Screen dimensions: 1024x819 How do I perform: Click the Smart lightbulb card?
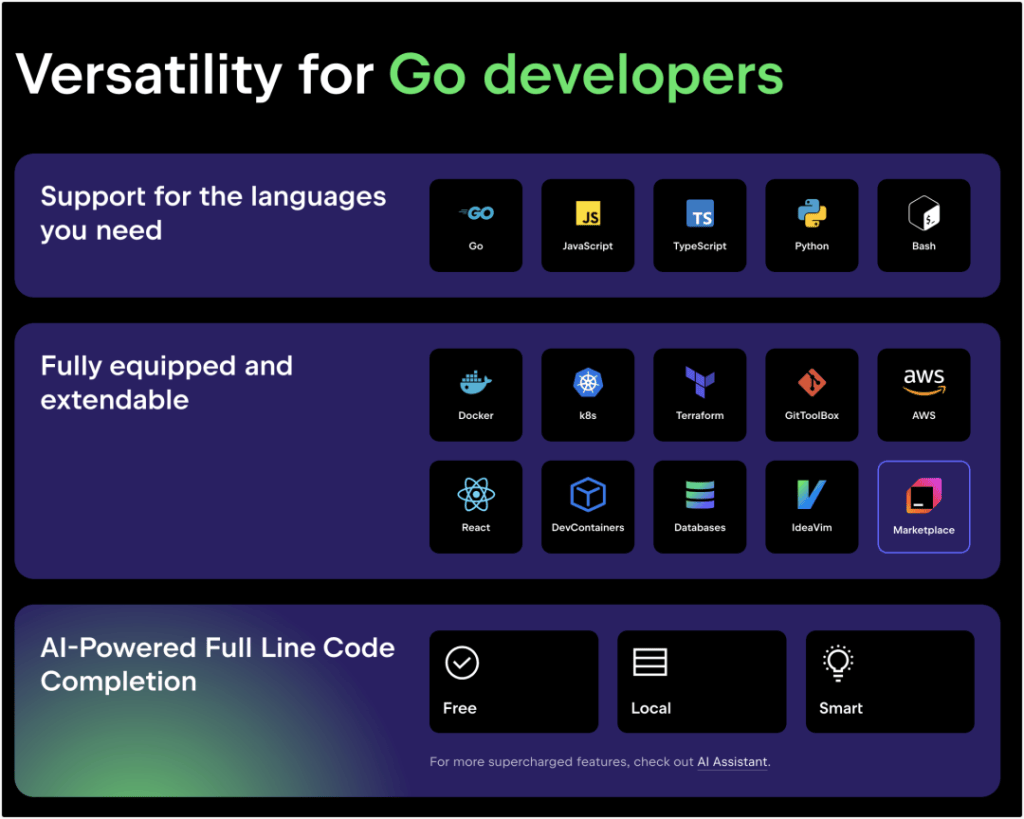click(x=889, y=681)
